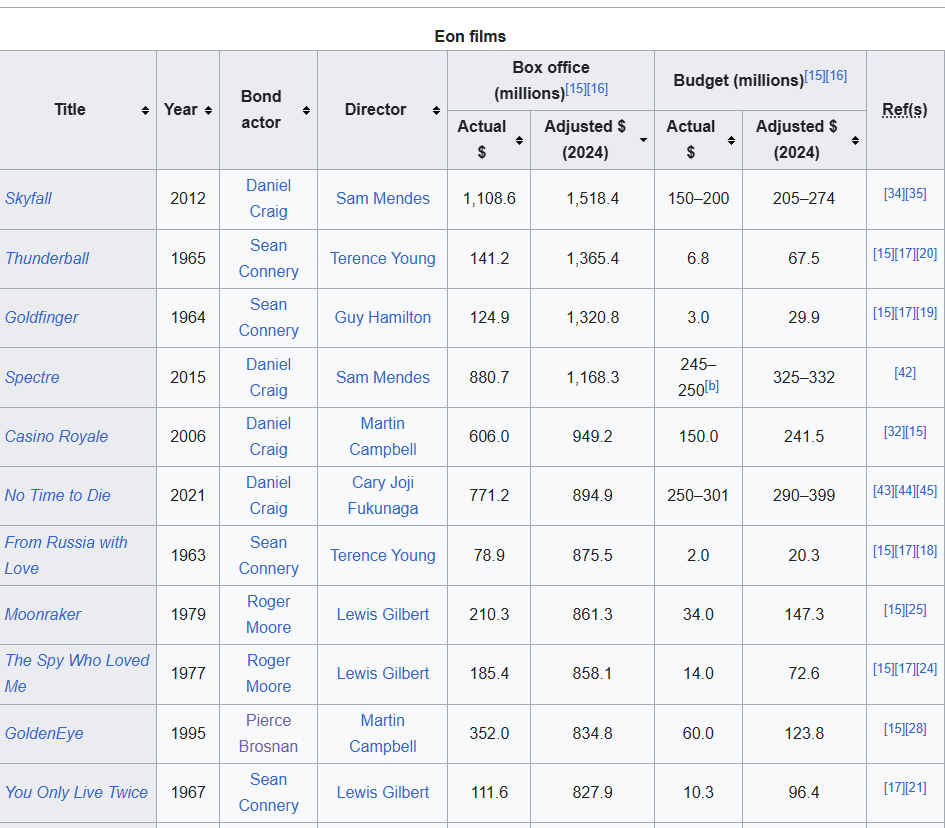Open reference [20] in Thunderball row
The image size is (945, 828).
point(927,254)
